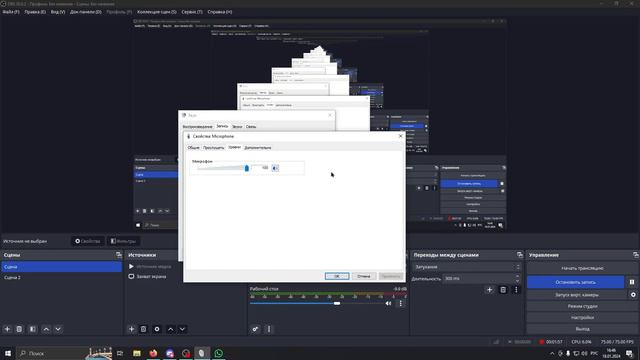Open WhatsApp from the taskbar
The width and height of the screenshot is (640, 360).
(219, 353)
